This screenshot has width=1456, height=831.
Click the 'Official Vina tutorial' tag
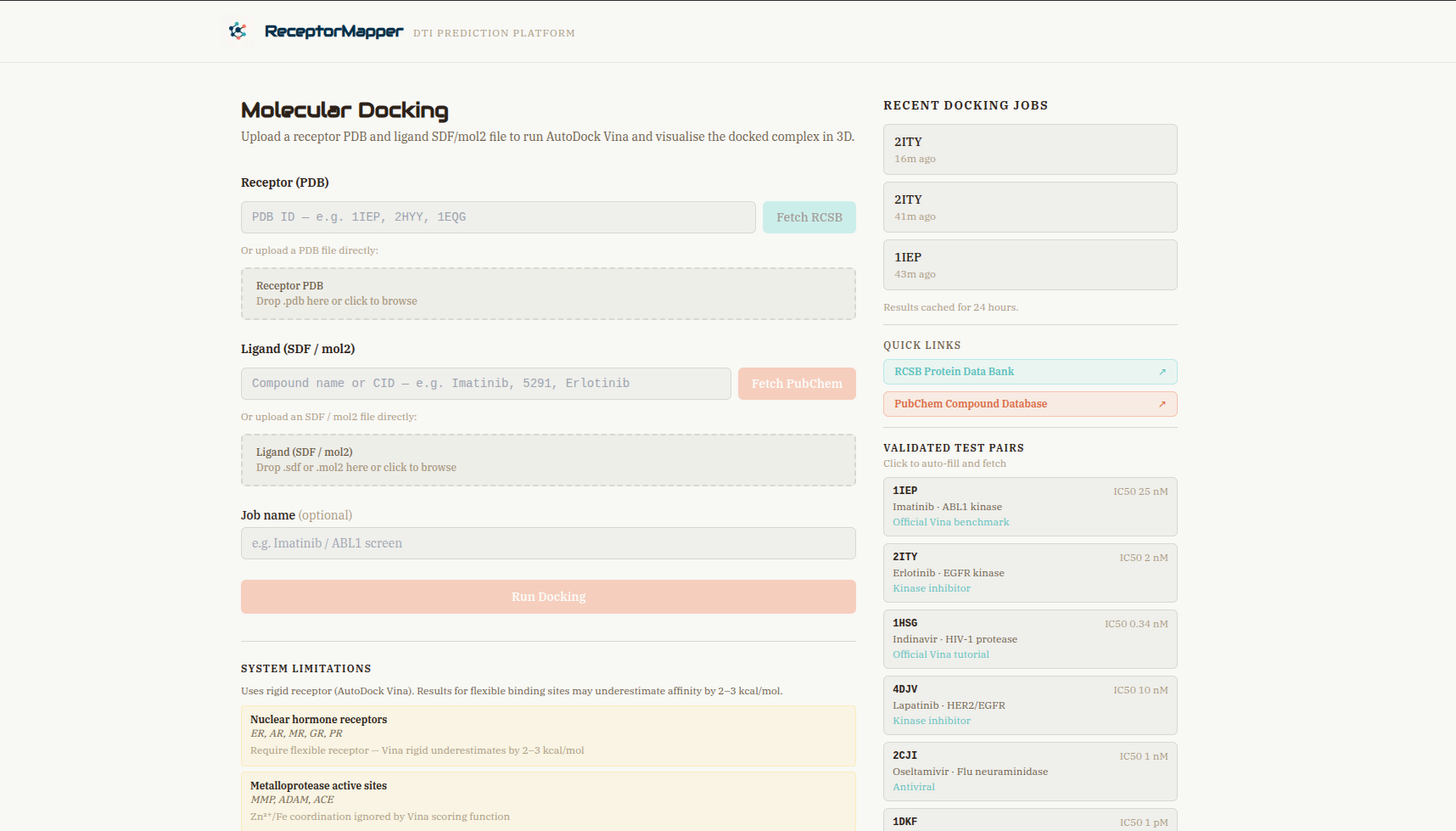pos(940,654)
